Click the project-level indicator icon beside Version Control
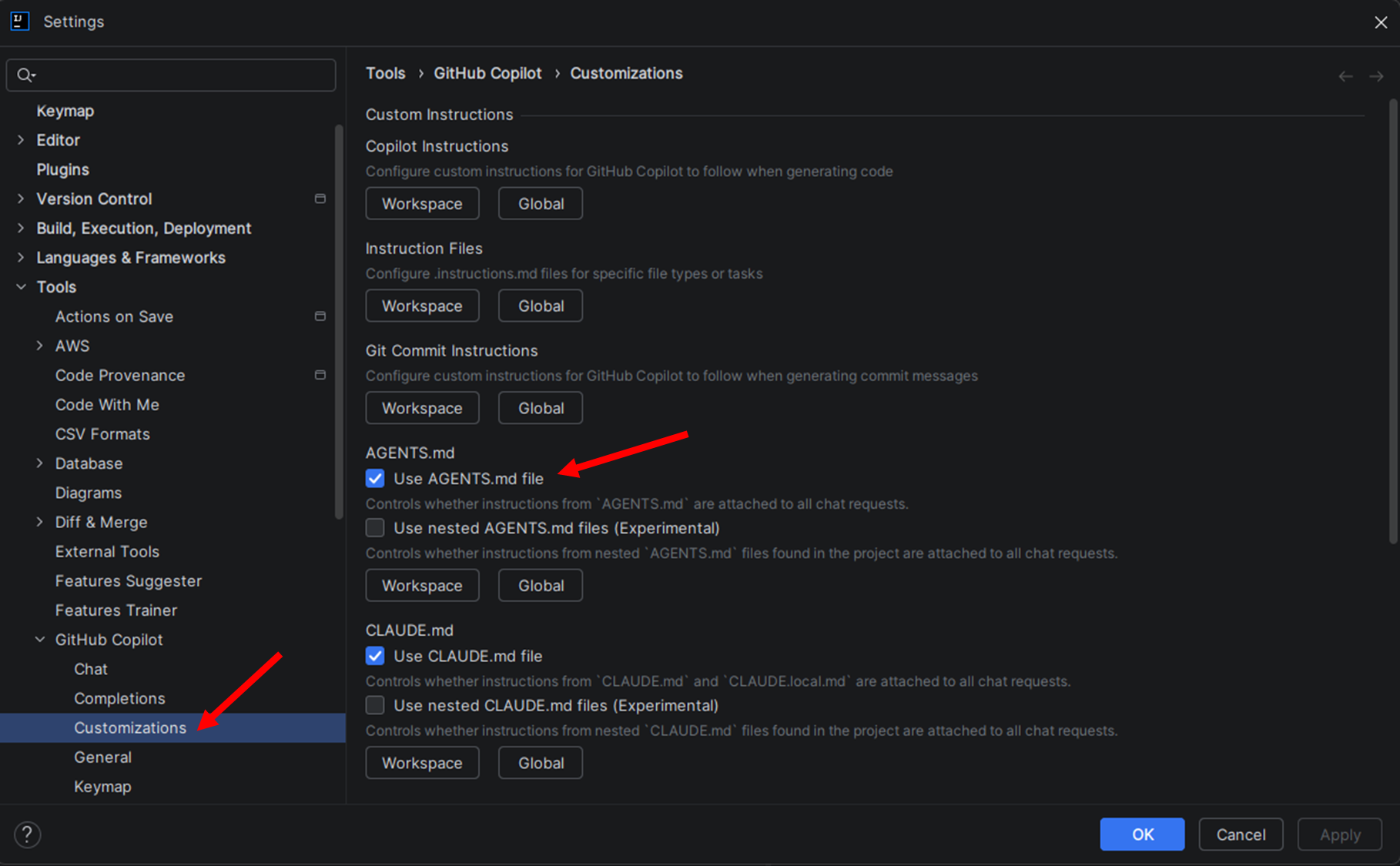The width and height of the screenshot is (1400, 866). click(320, 198)
